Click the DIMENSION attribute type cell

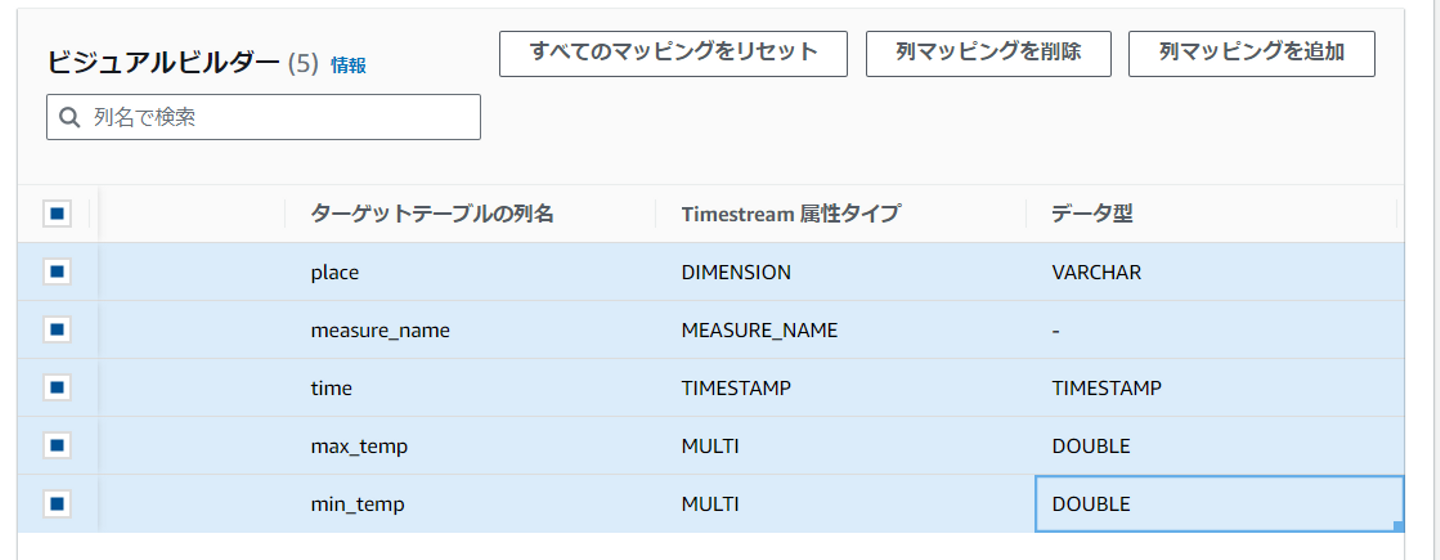pyautogui.click(x=736, y=272)
